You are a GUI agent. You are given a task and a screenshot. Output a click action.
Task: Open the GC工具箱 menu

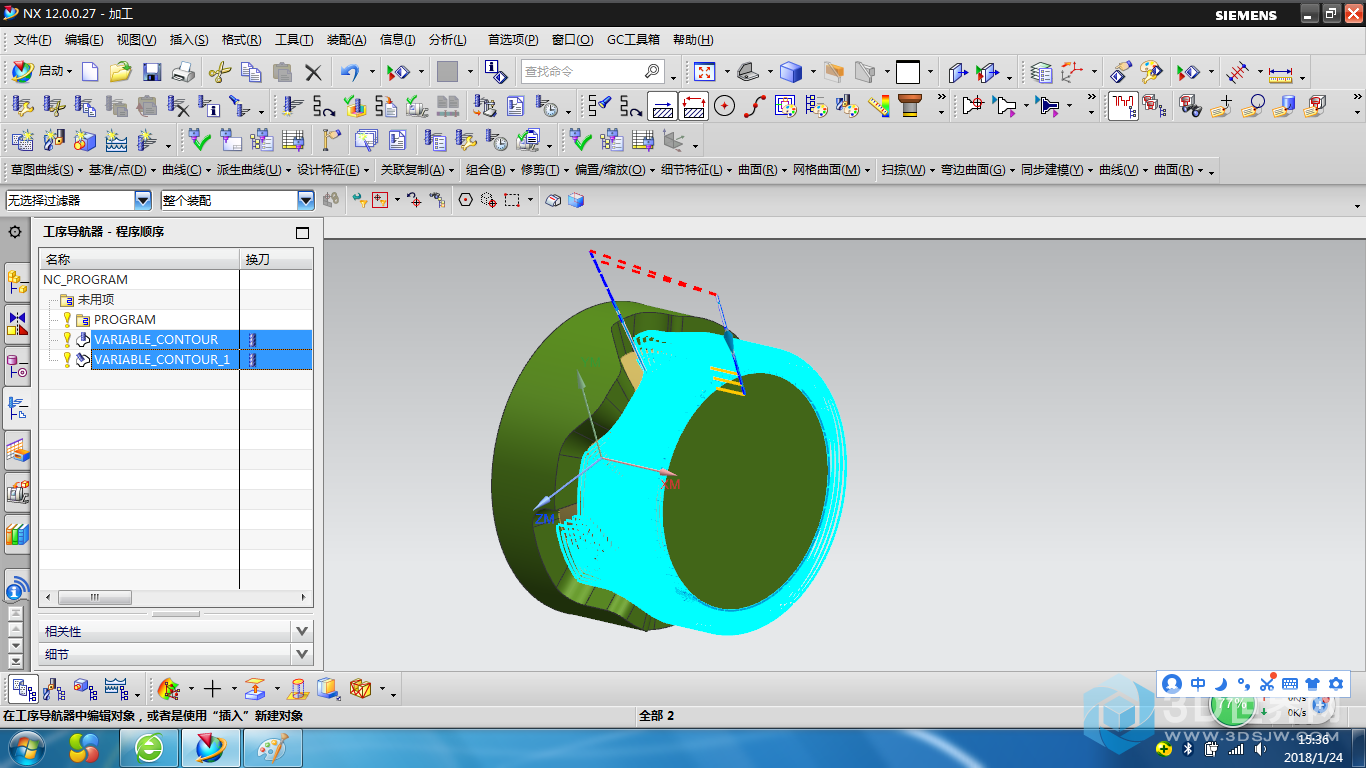[633, 40]
